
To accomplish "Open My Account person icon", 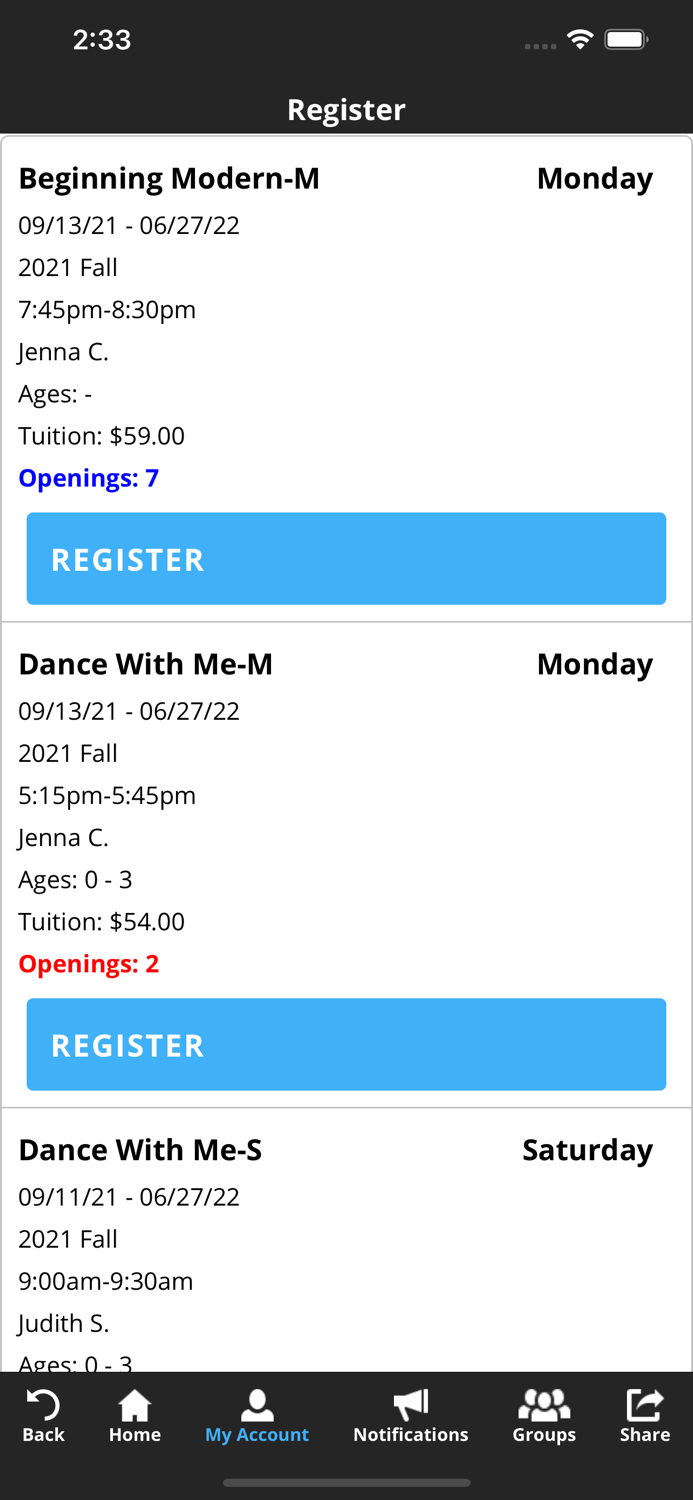I will click(x=257, y=1405).
